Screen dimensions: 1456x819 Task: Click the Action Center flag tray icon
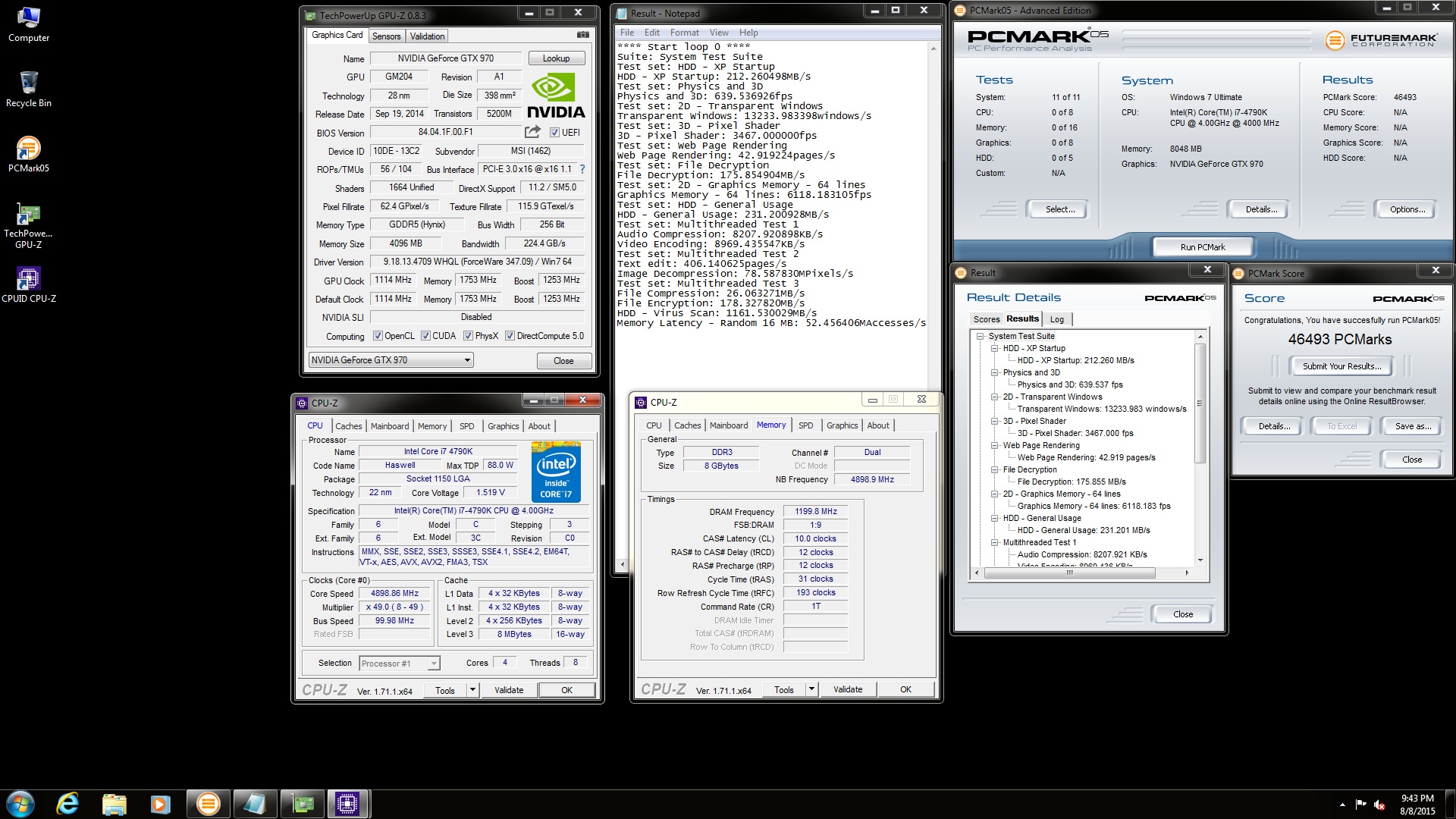tap(1361, 805)
